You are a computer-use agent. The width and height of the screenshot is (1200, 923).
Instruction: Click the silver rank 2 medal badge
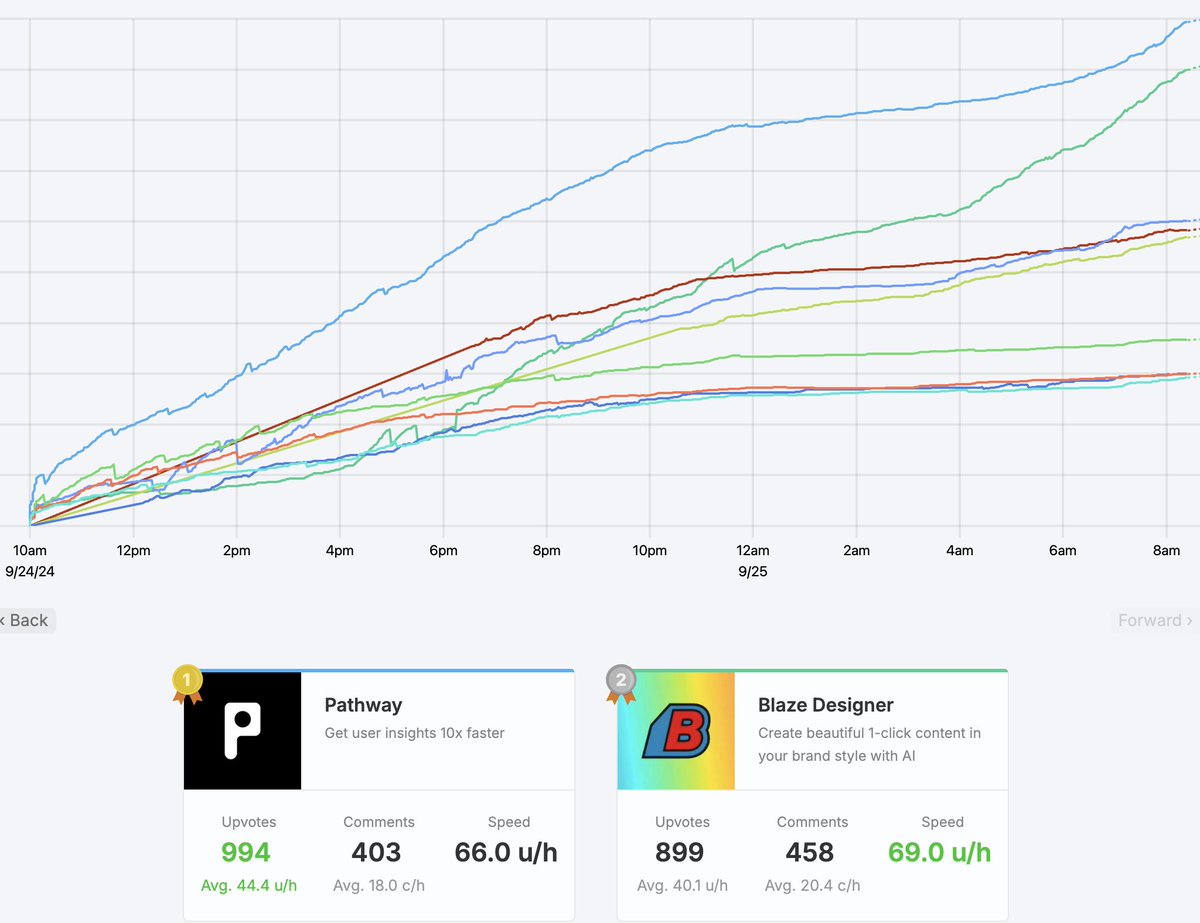click(x=621, y=683)
